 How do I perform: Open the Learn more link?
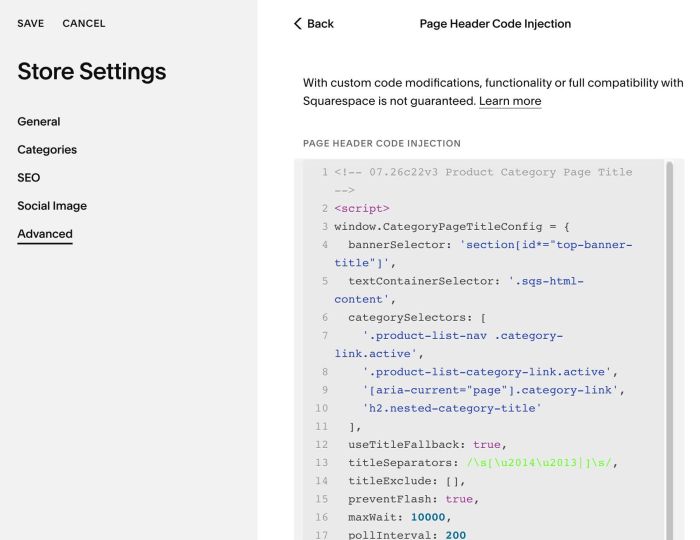point(510,101)
